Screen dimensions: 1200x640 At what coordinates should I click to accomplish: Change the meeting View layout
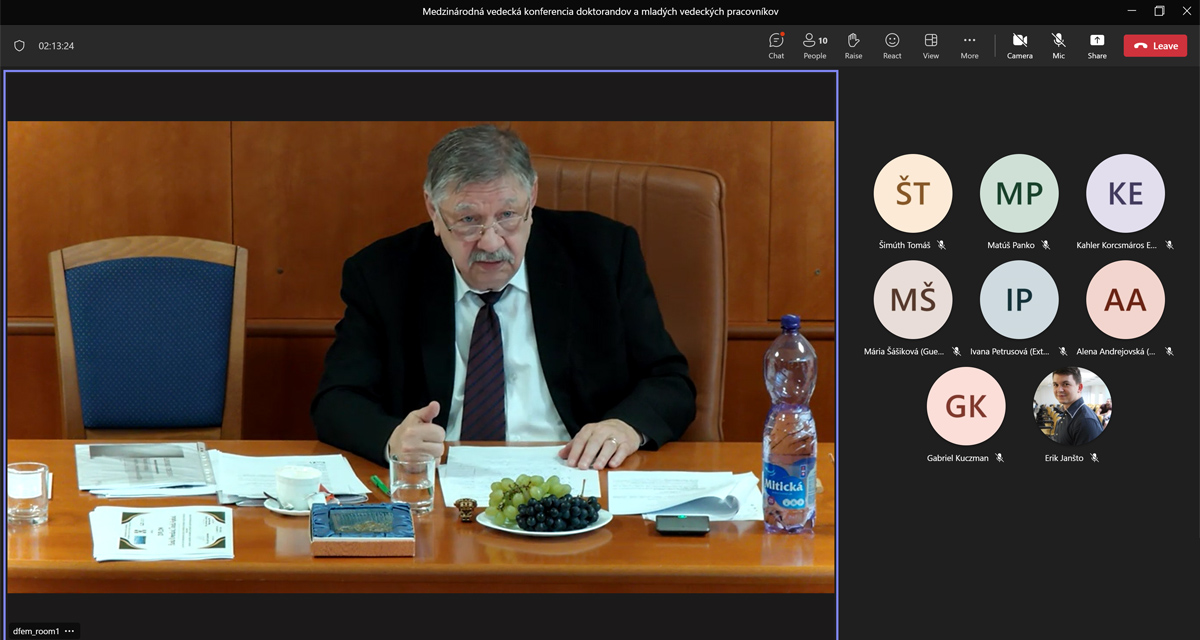point(931,45)
